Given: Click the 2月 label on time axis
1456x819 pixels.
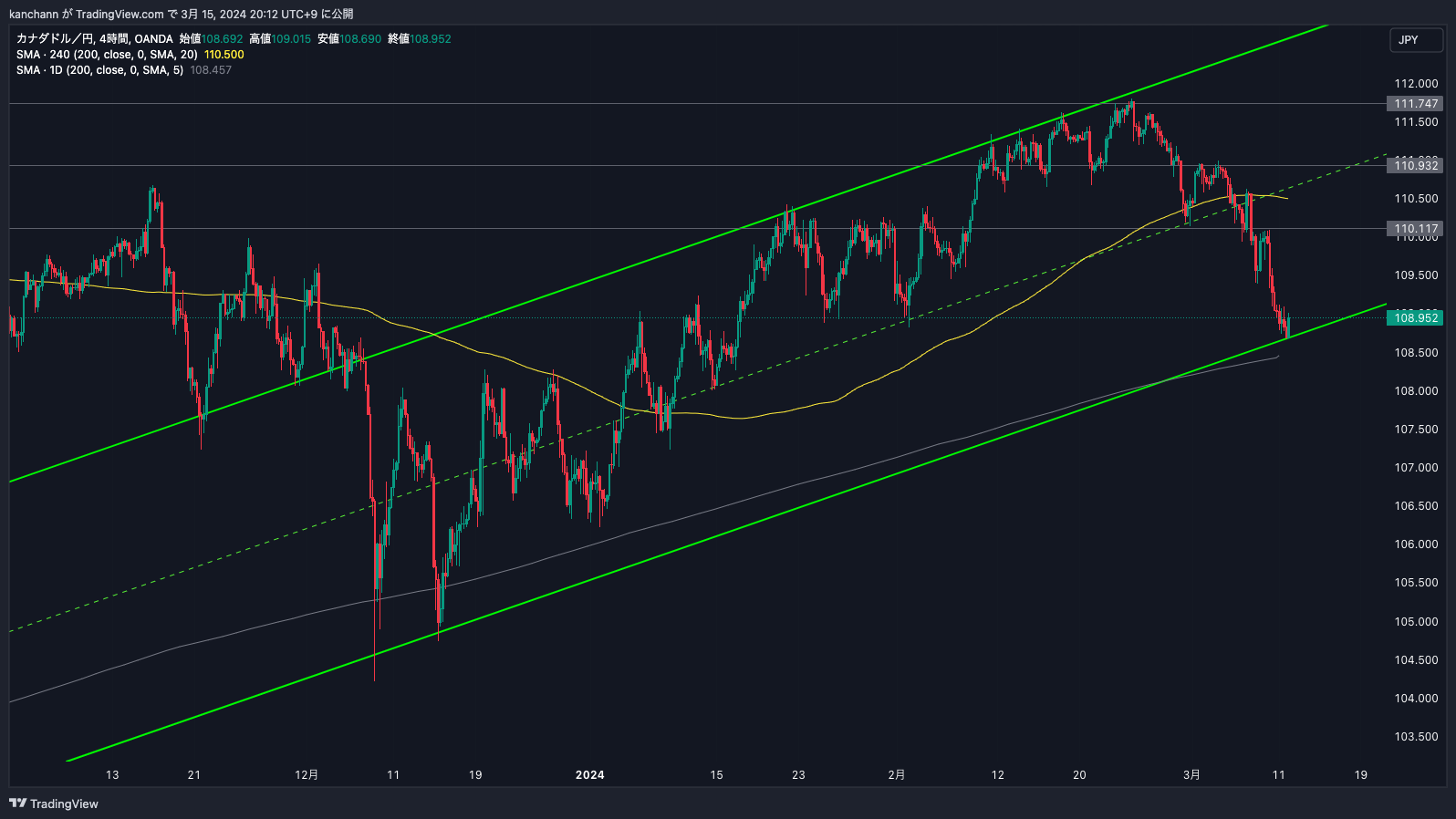Looking at the screenshot, I should coord(897,775).
